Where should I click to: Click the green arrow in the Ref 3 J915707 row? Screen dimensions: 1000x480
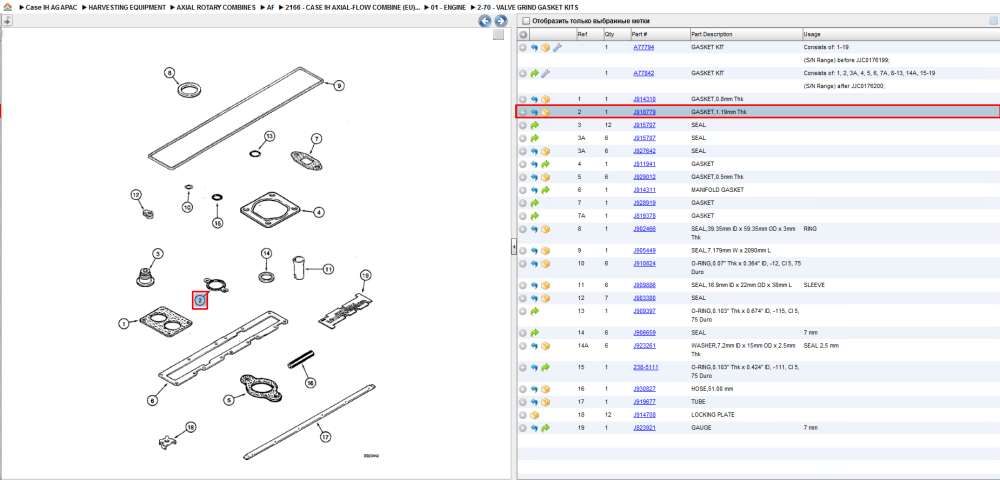pyautogui.click(x=534, y=126)
